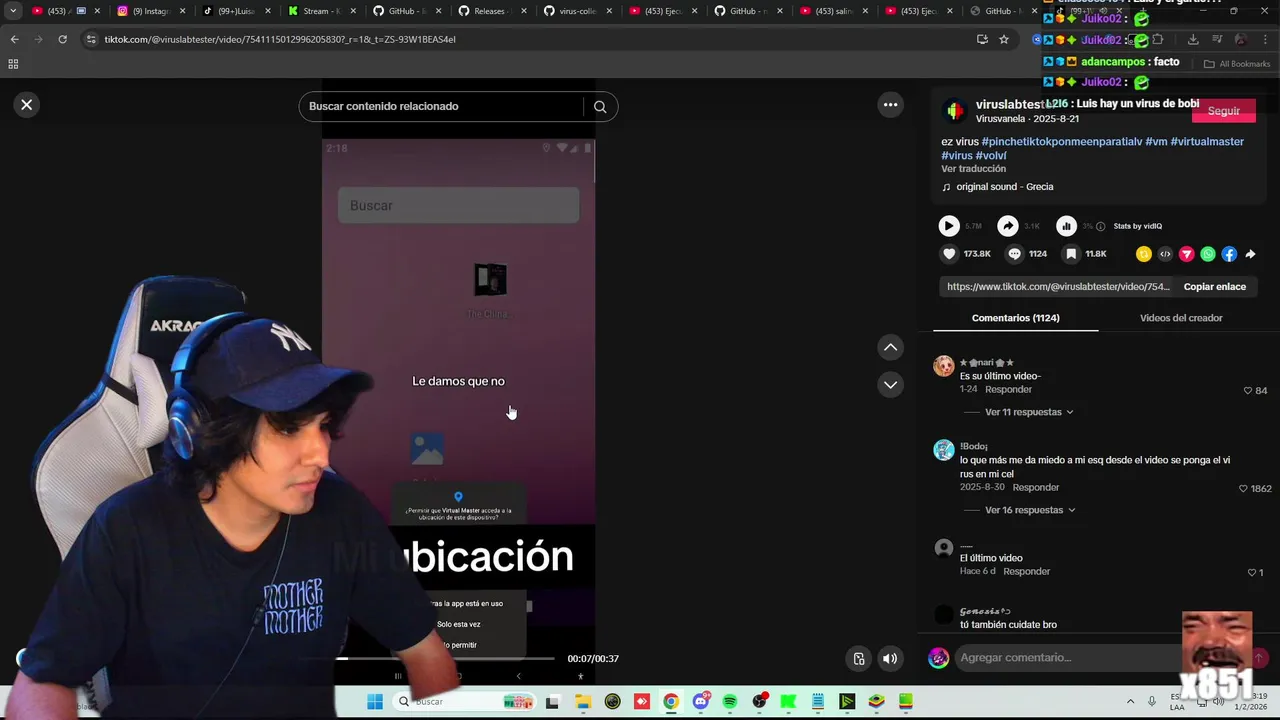
Task: Send to friends with pink paper-plane icon
Action: pos(1187,254)
